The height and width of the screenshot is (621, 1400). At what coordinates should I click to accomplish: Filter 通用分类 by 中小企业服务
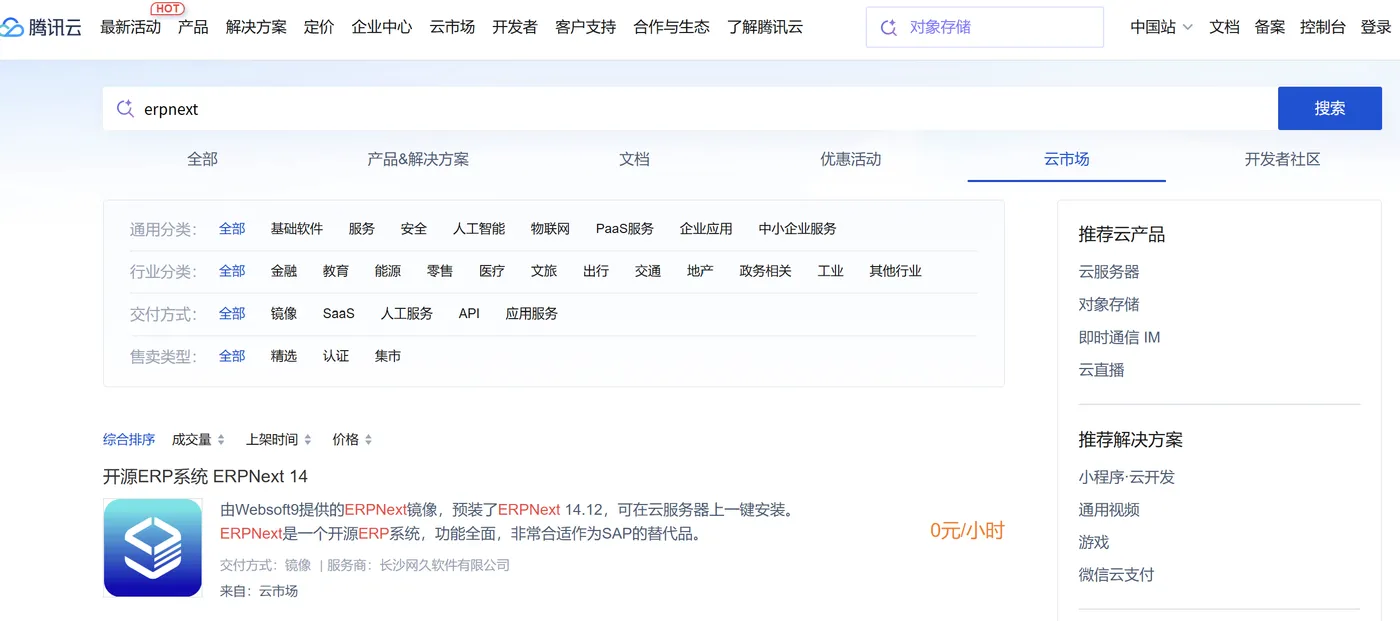click(x=797, y=229)
